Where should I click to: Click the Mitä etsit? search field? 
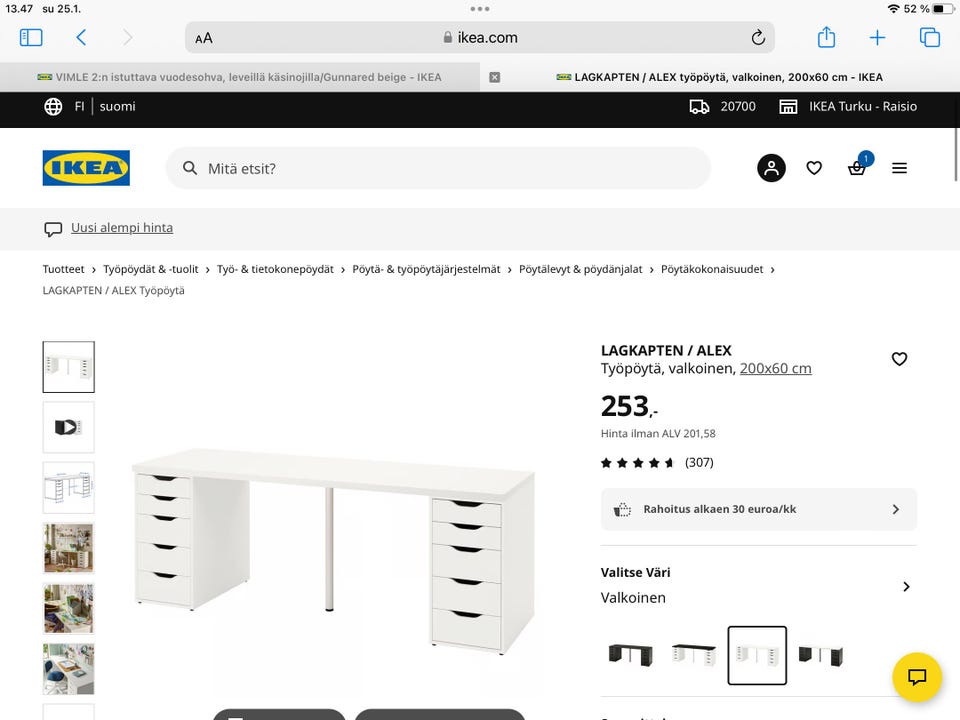[x=438, y=168]
